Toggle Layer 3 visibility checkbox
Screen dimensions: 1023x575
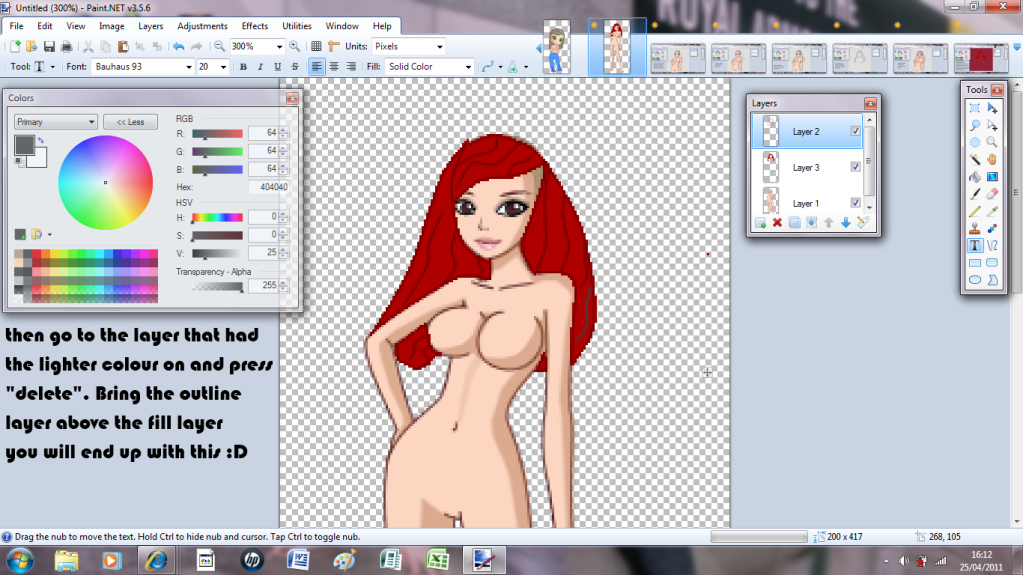tap(855, 167)
